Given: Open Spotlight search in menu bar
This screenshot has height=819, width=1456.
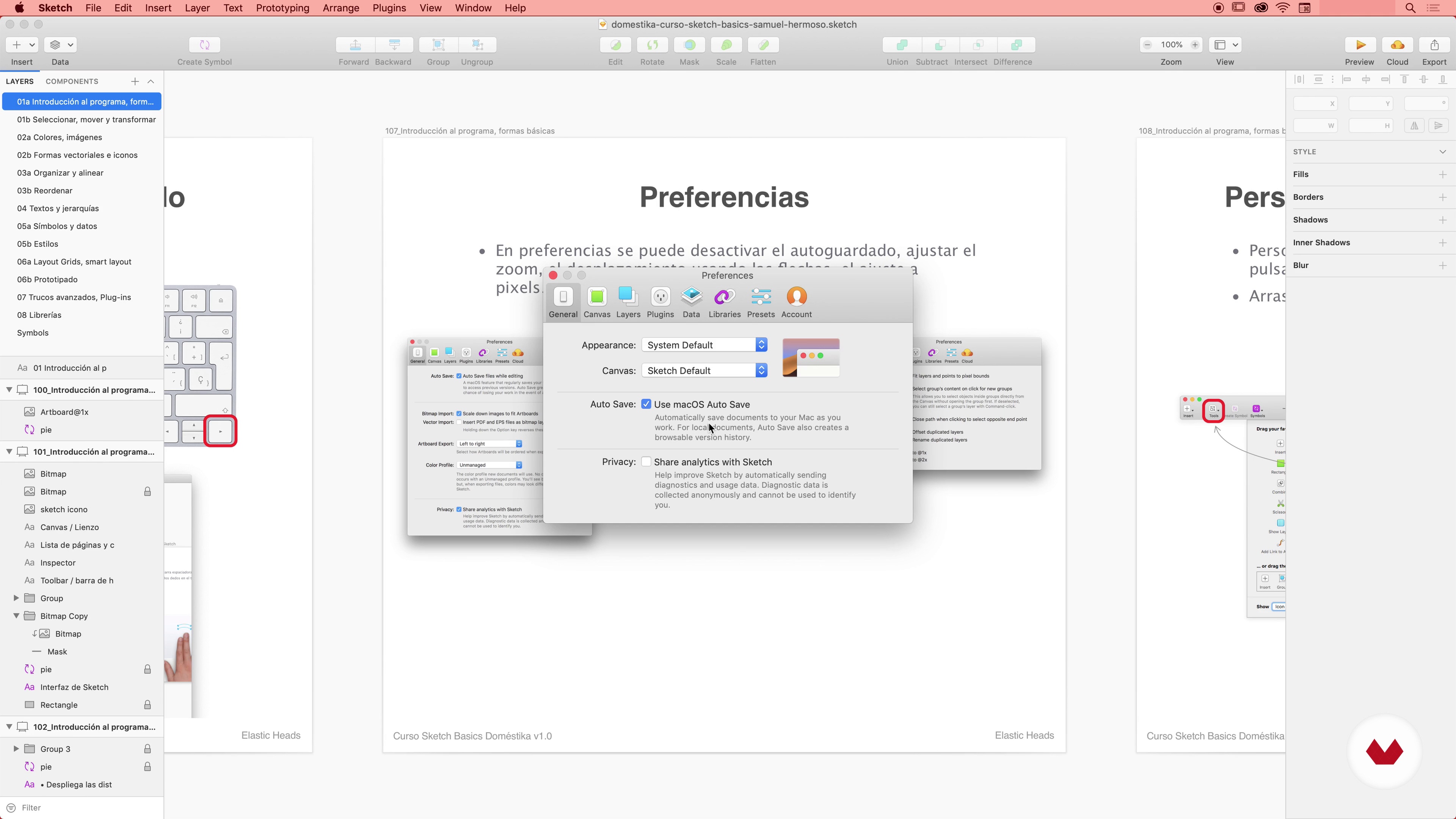Looking at the screenshot, I should point(1410,8).
